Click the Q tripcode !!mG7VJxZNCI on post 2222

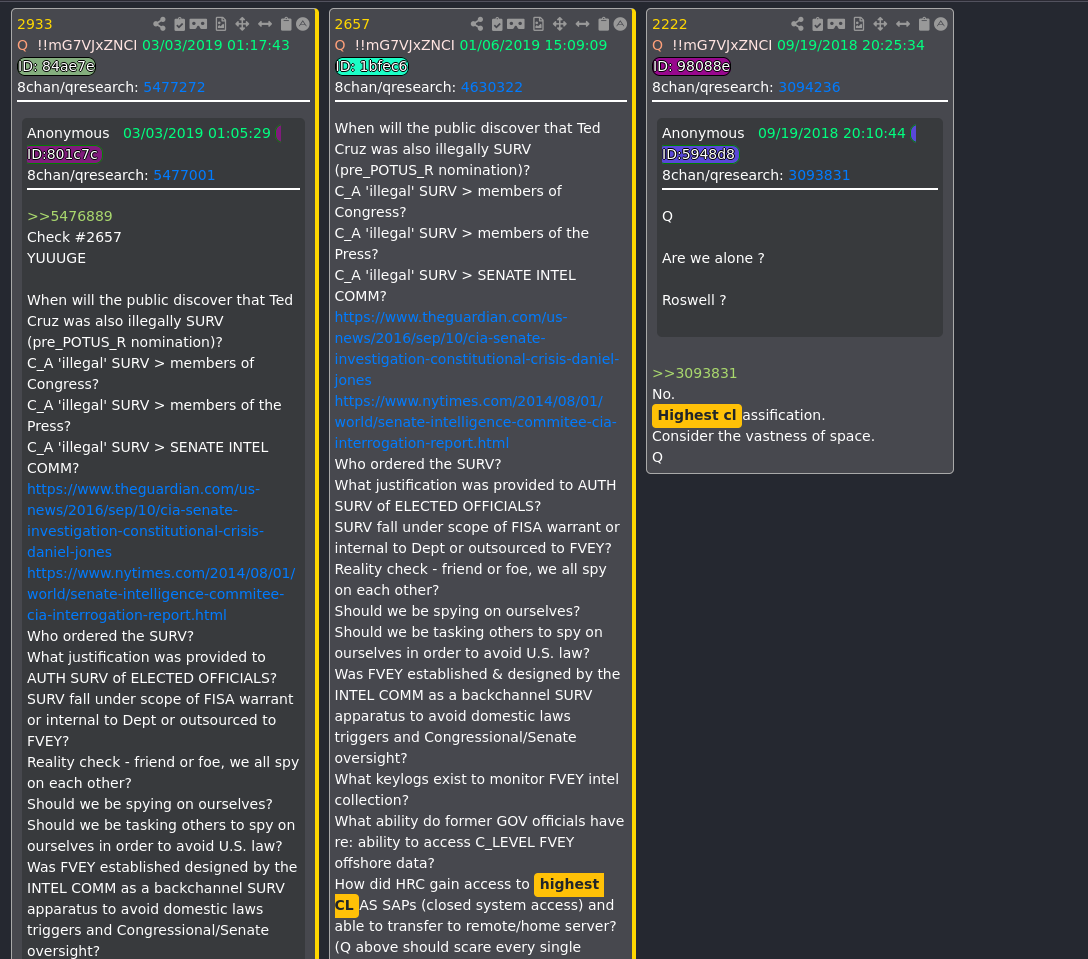[x=722, y=46]
